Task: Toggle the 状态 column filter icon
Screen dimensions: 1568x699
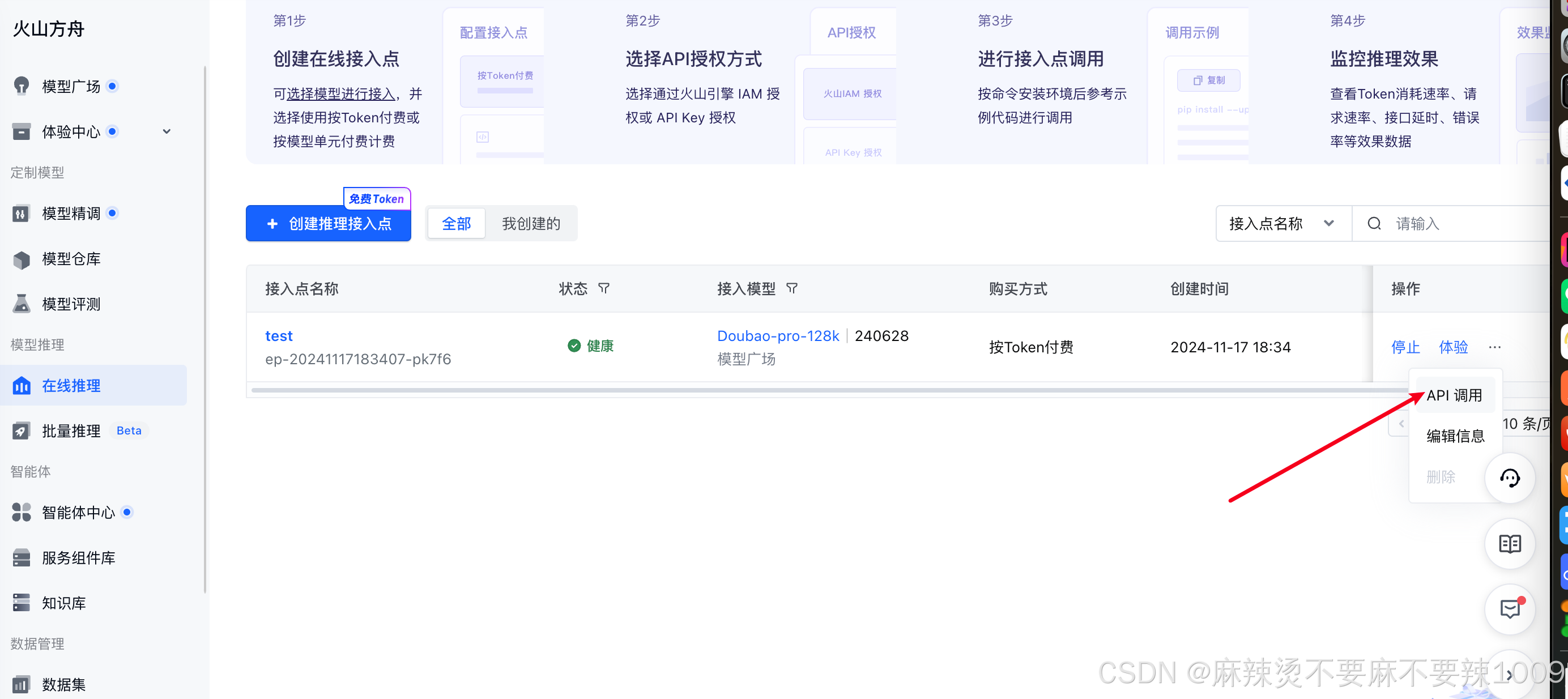Action: coord(603,289)
